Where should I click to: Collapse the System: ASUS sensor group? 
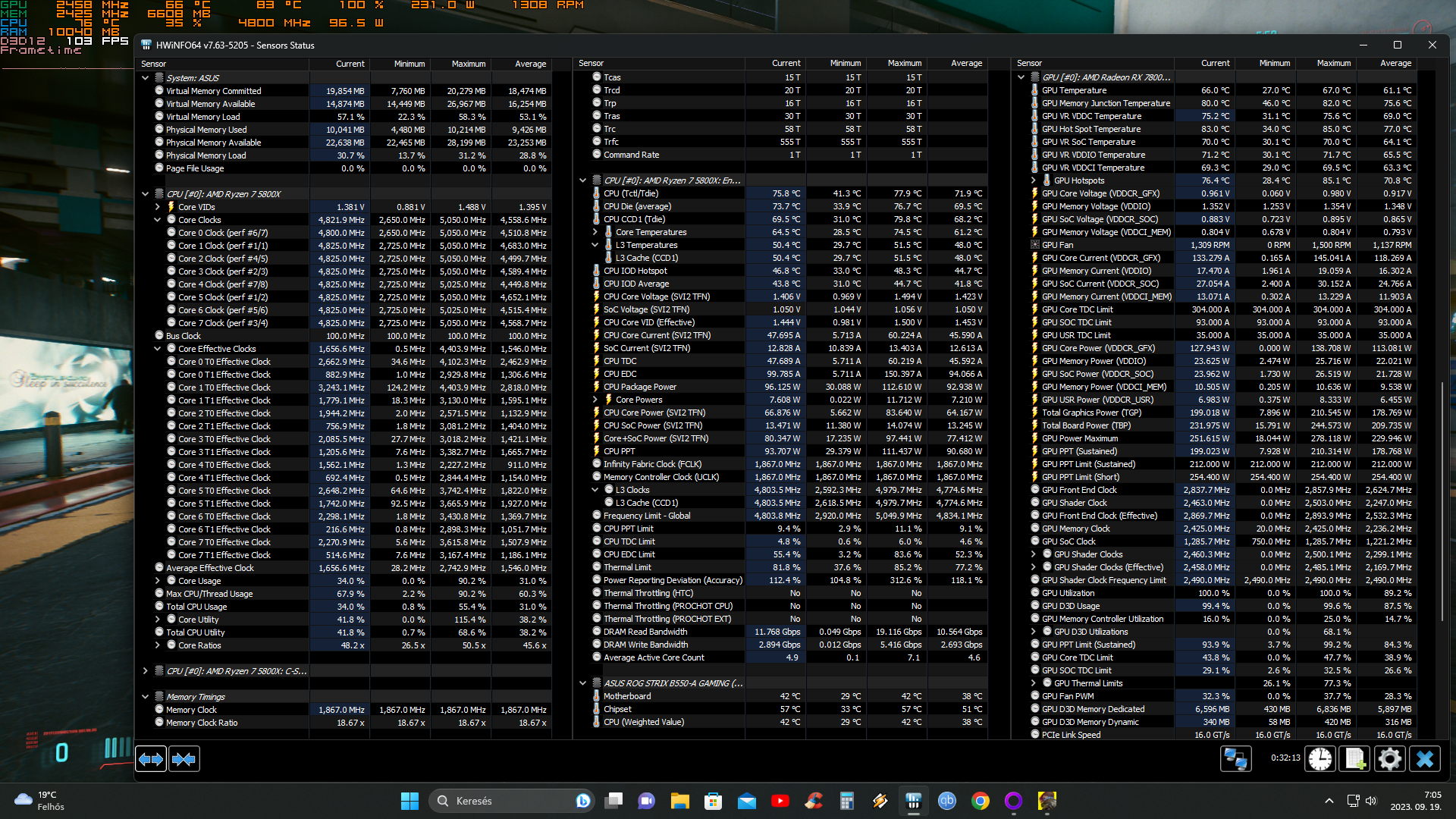145,78
